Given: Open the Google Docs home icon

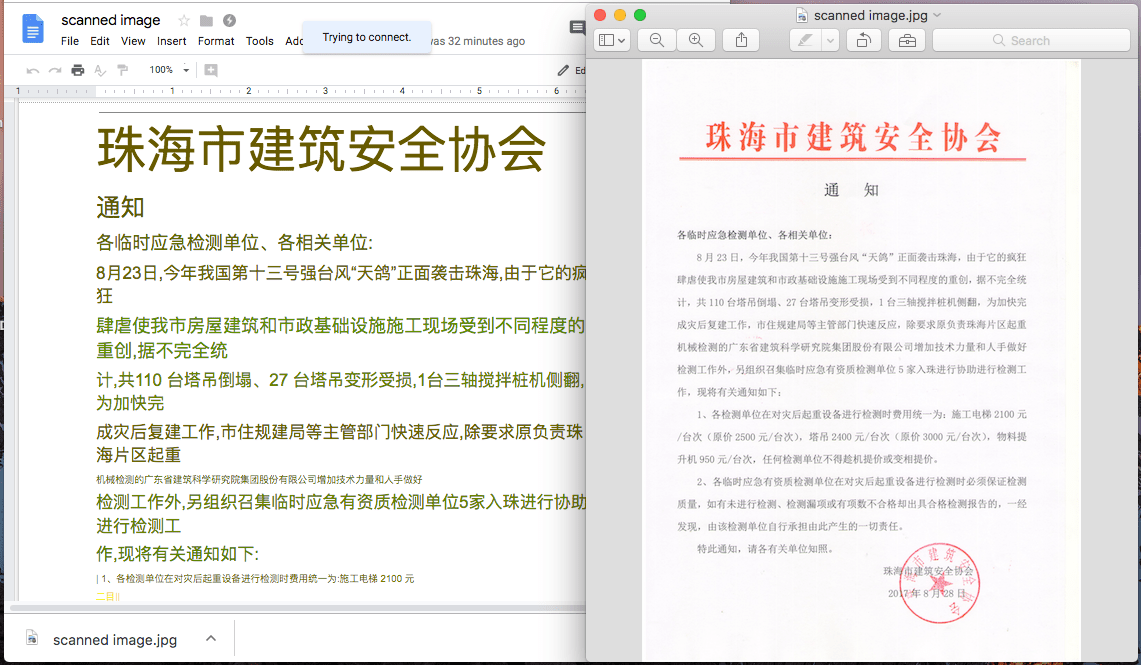Looking at the screenshot, I should (33, 30).
